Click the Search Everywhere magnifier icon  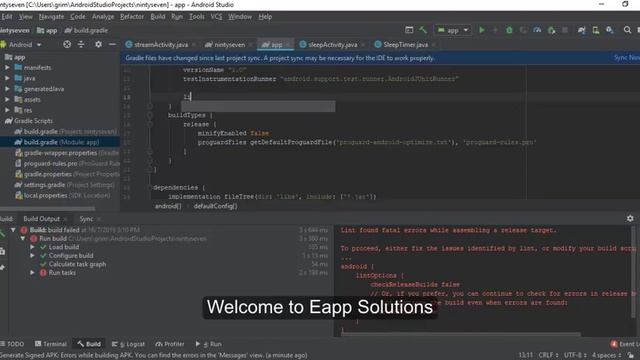[627, 30]
